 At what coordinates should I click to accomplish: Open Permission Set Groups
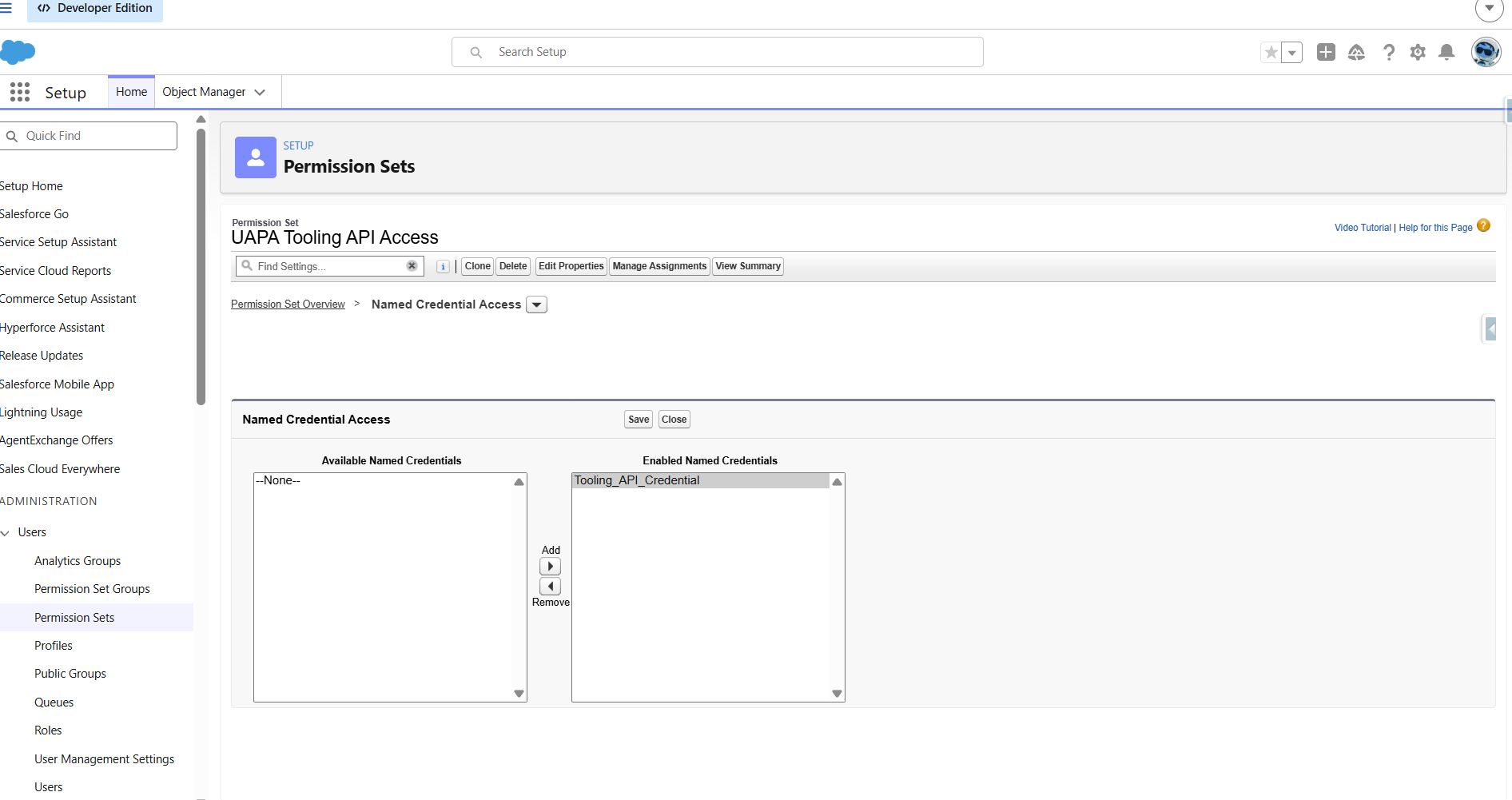click(x=92, y=589)
